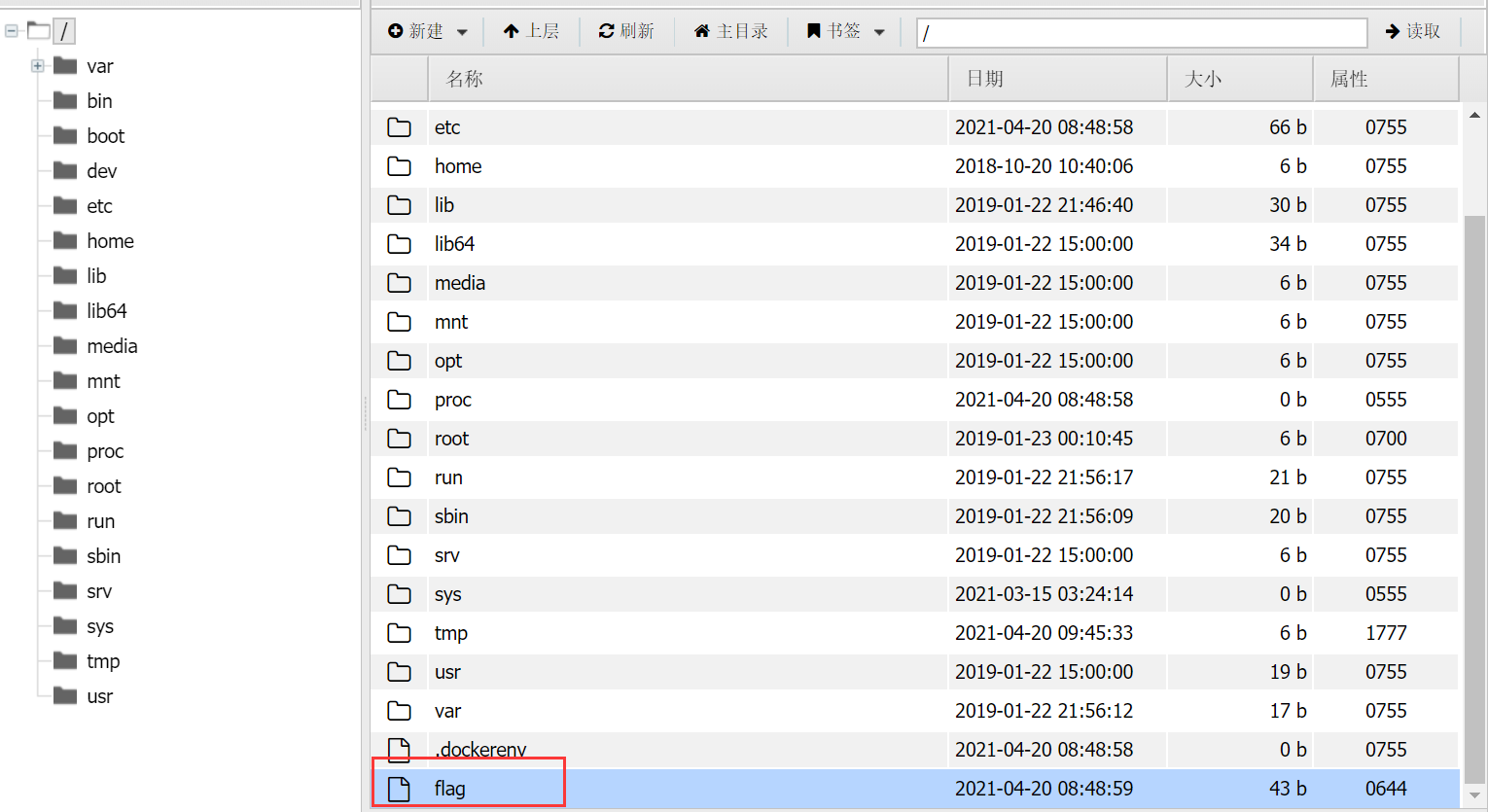Open media in the tree

pyautogui.click(x=112, y=346)
